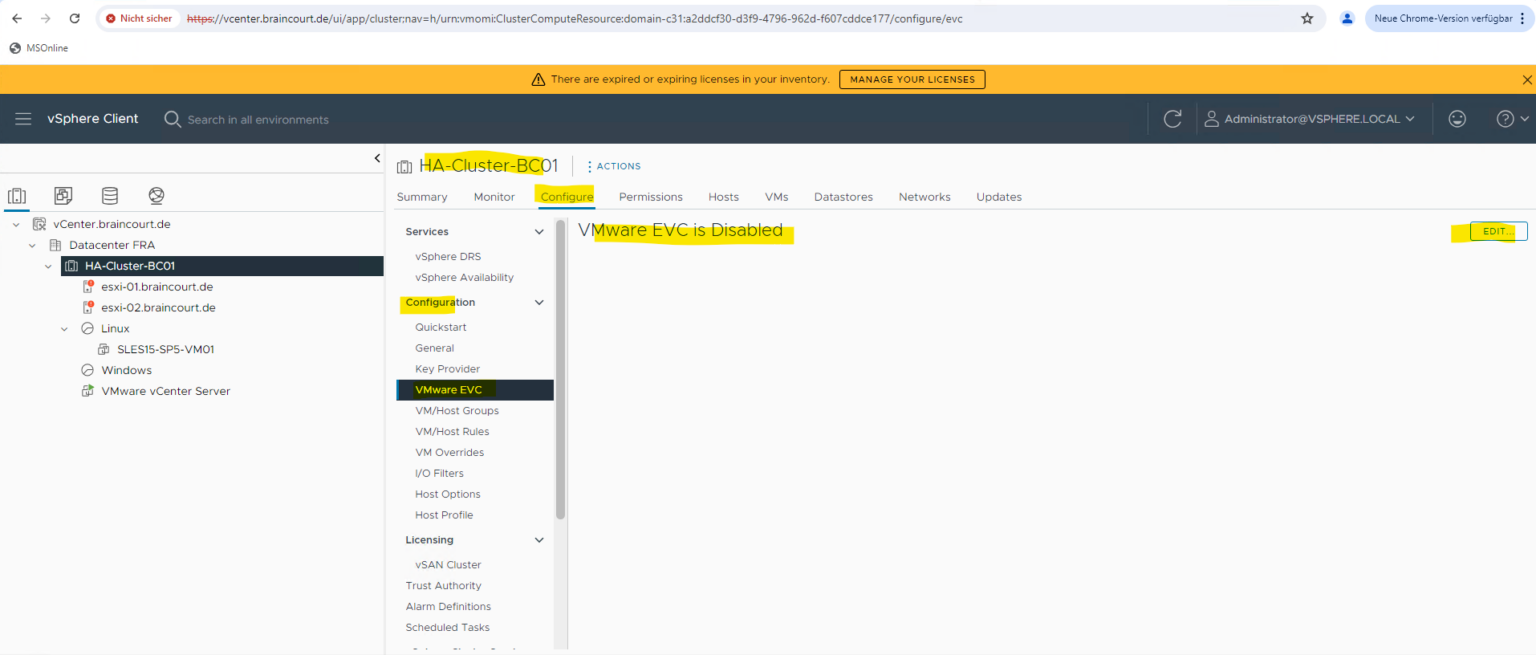Select the Hosts and Clusters inventory icon

pos(16,195)
